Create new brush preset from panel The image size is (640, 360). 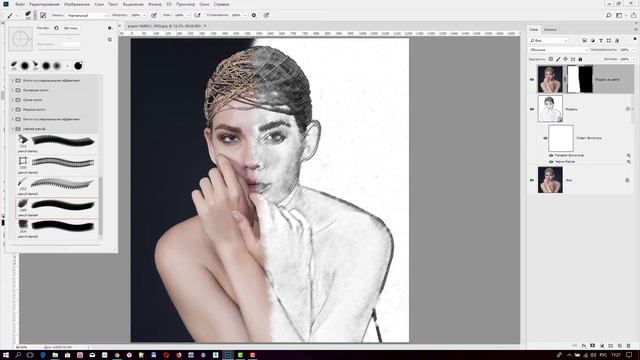(x=109, y=40)
